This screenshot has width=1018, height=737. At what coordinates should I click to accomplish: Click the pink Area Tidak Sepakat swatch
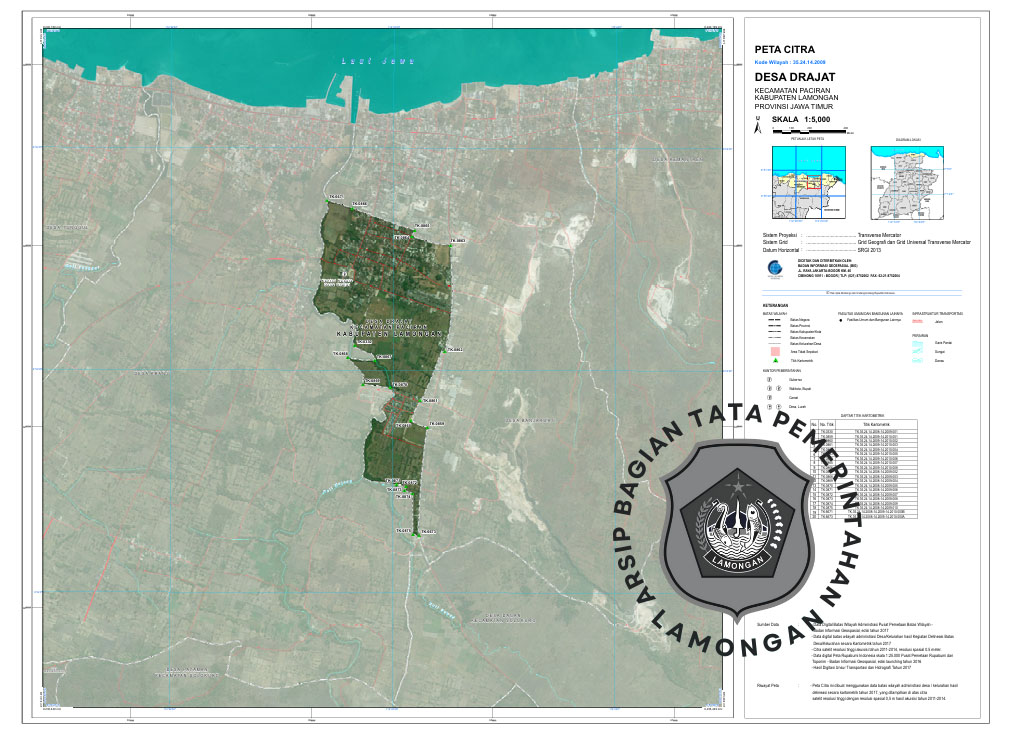pos(774,349)
